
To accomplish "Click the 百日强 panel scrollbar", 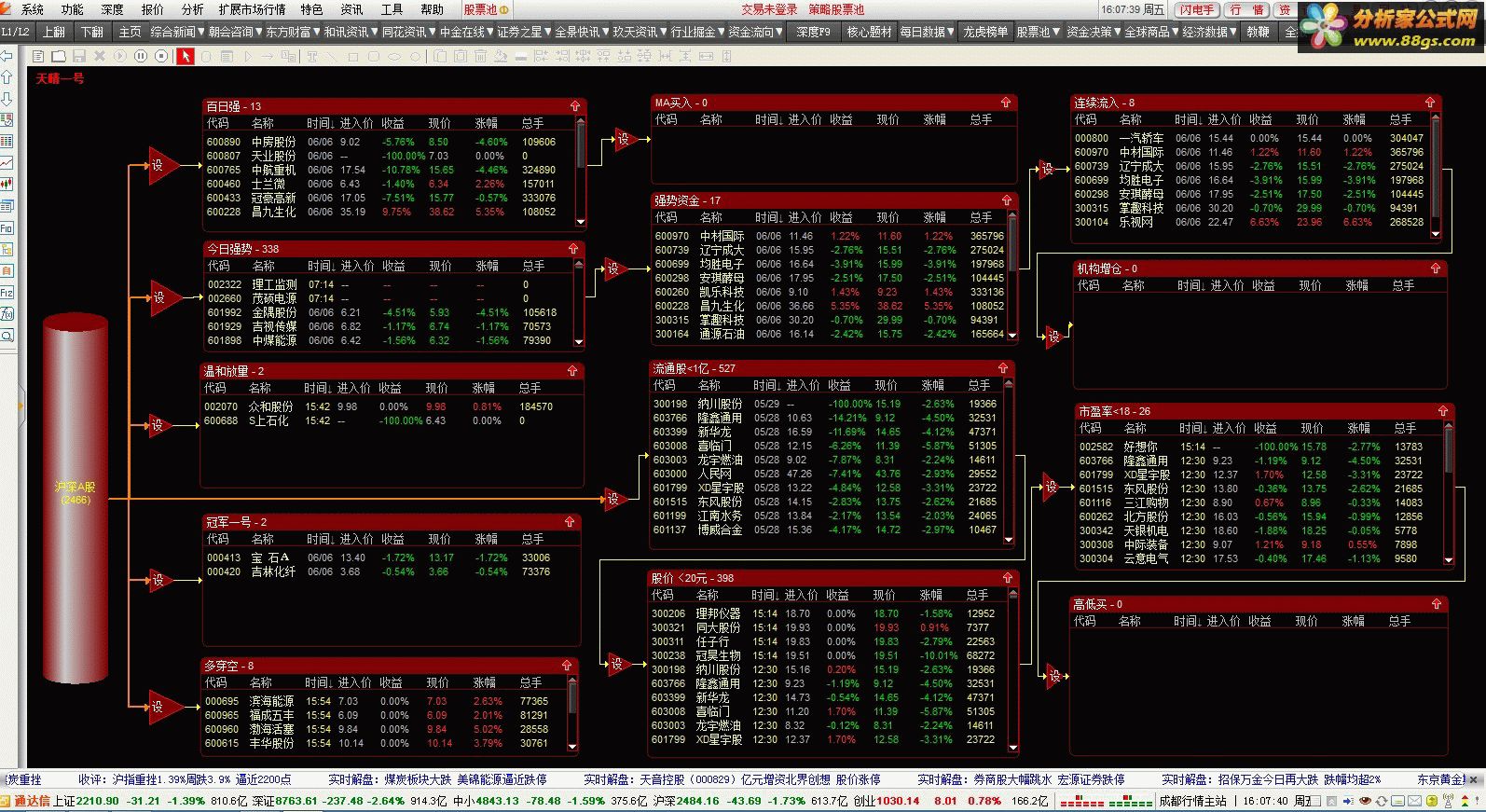I will coord(581,172).
